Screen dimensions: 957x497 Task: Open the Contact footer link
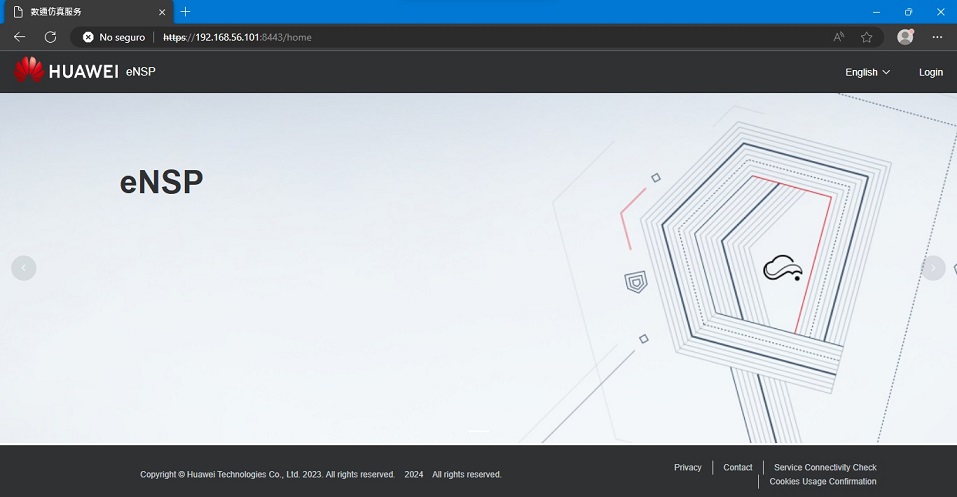(x=737, y=467)
